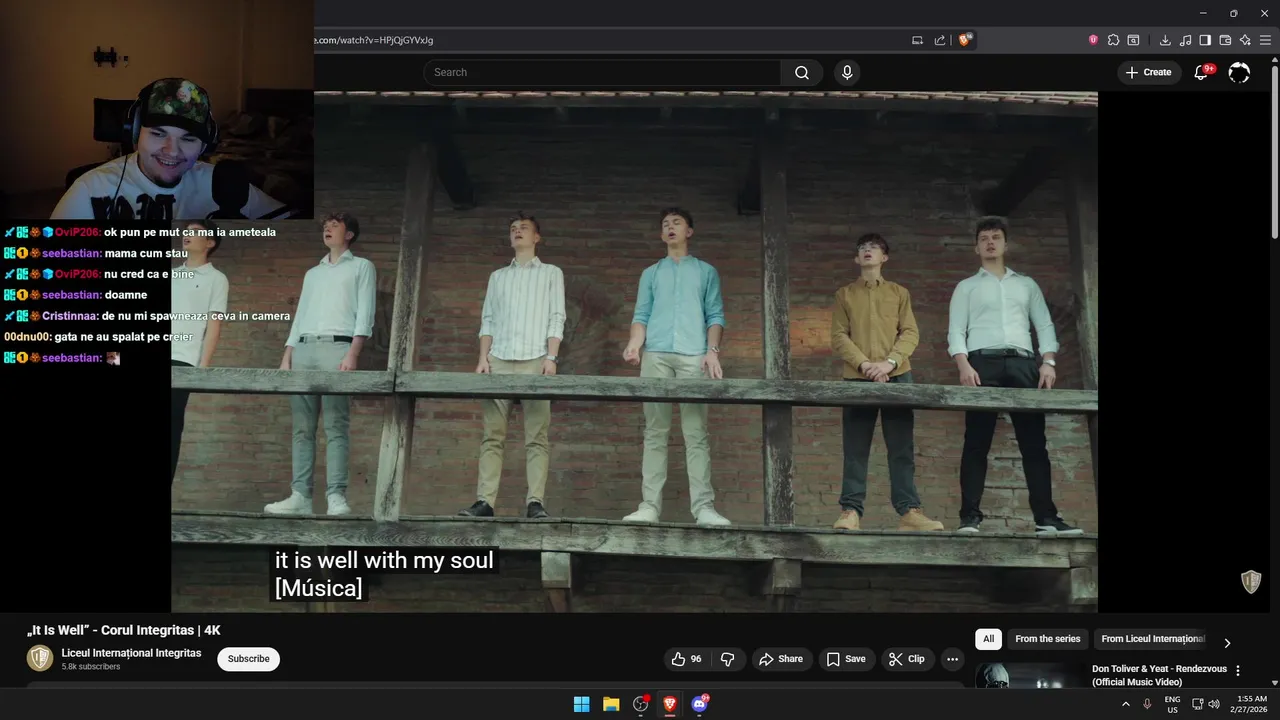Click the Clip scissors button
This screenshot has height=720, width=1280.
click(907, 659)
